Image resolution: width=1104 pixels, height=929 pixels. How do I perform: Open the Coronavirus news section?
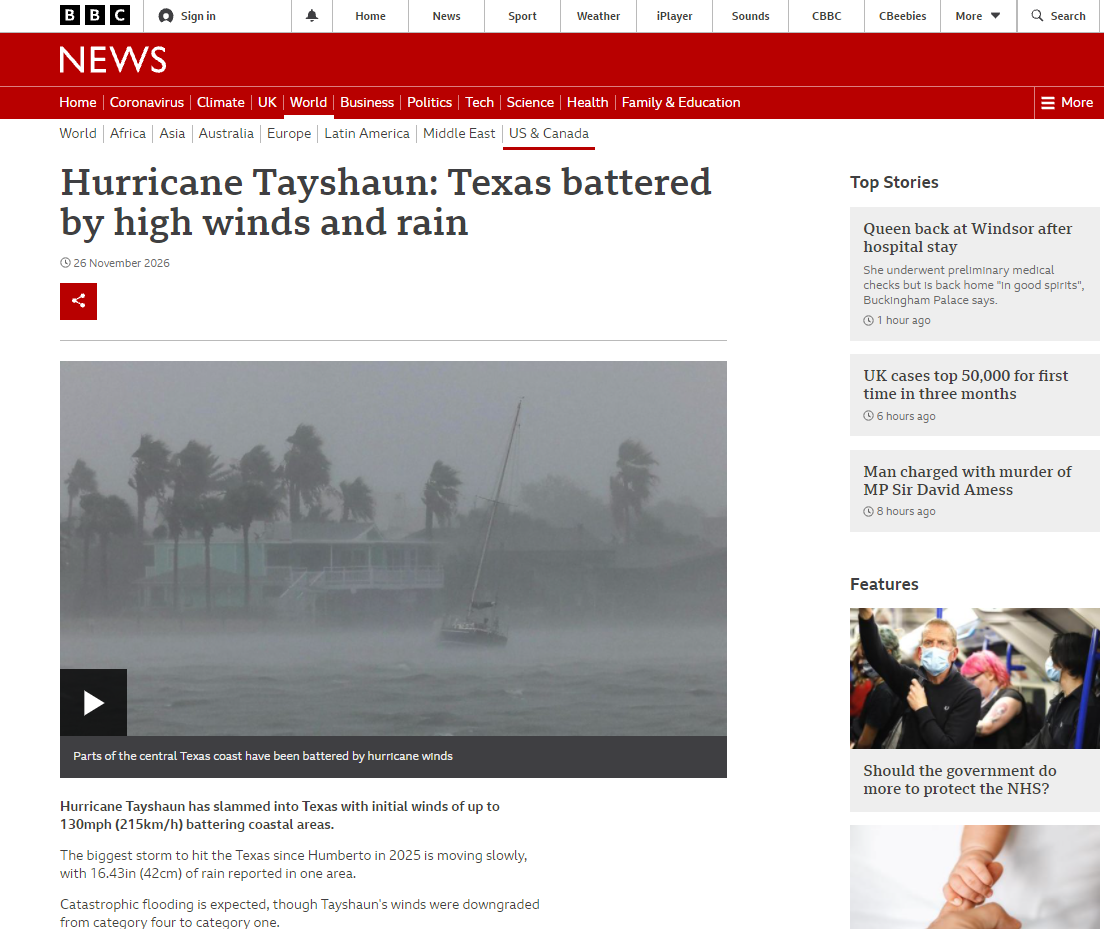tap(146, 102)
